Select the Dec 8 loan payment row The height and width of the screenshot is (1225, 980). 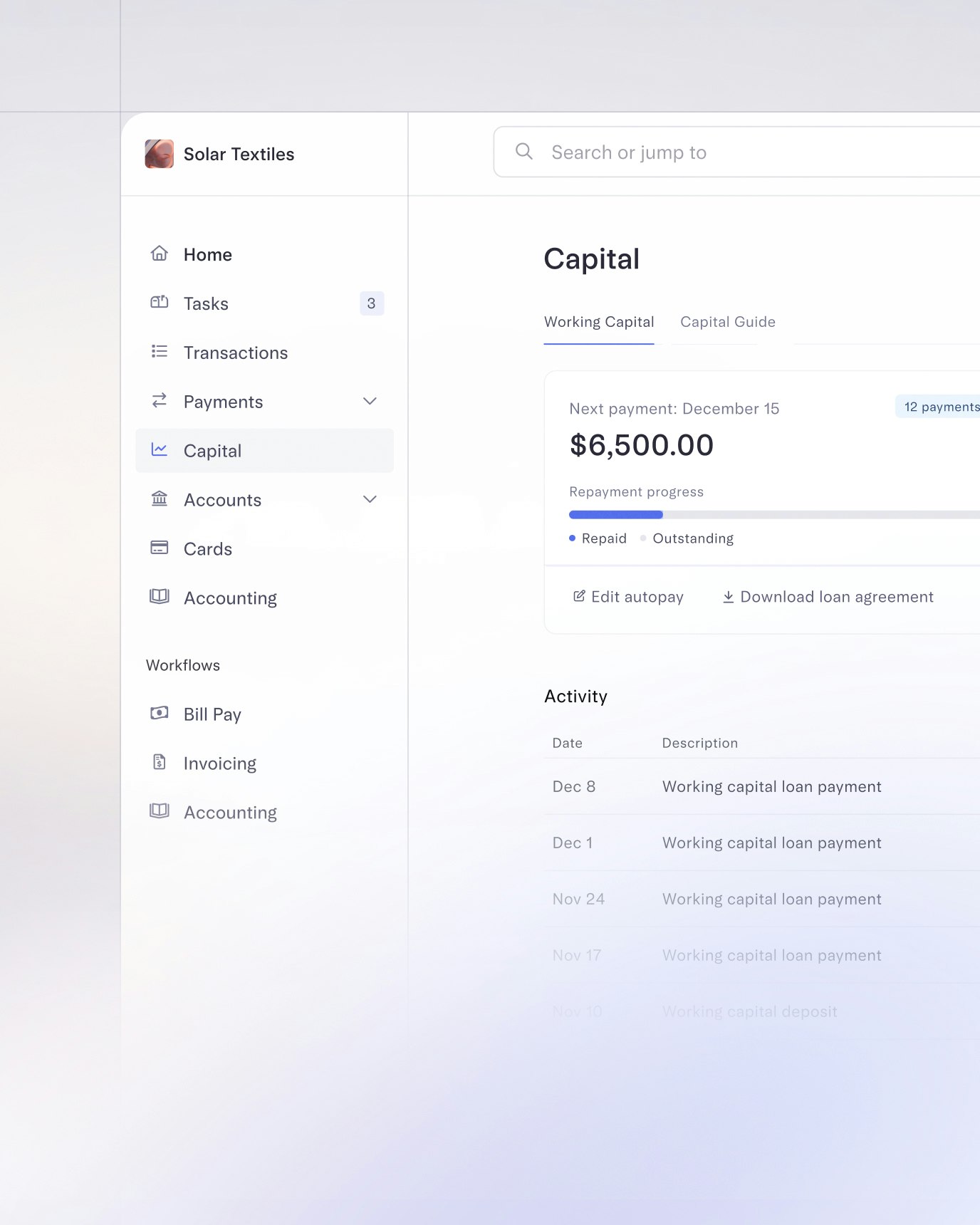[x=762, y=786]
